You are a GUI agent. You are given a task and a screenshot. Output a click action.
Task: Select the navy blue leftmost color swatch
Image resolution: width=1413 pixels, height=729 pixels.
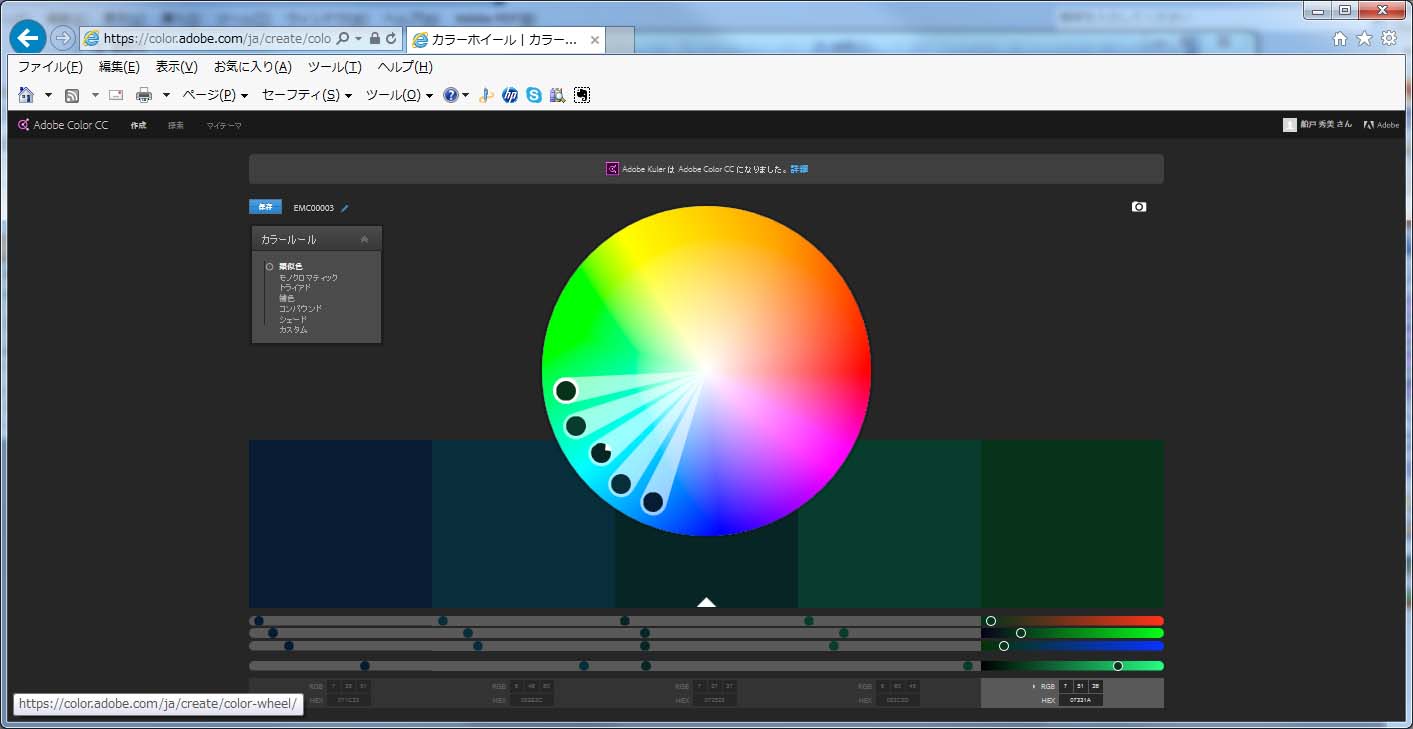tap(340, 524)
